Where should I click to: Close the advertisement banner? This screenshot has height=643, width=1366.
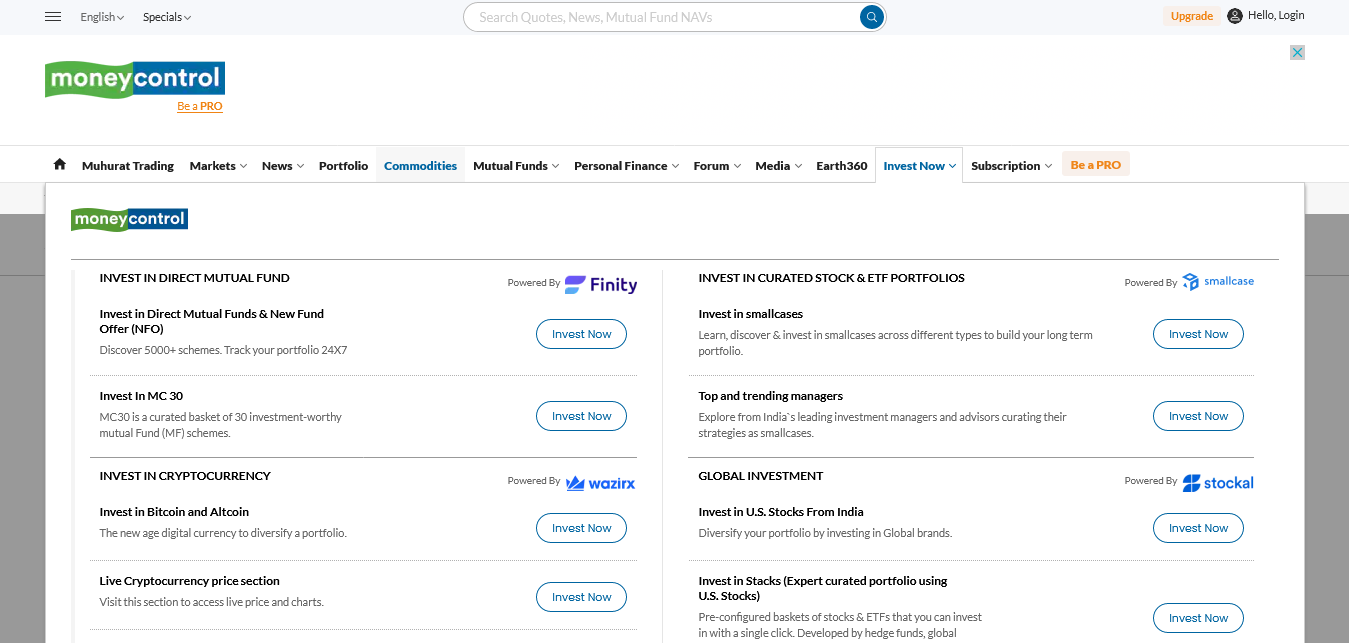[x=1297, y=53]
